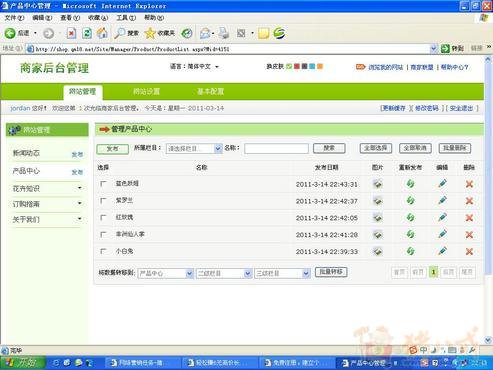Open the address bar dropdown arrow
493x370 pixels.
433,49
